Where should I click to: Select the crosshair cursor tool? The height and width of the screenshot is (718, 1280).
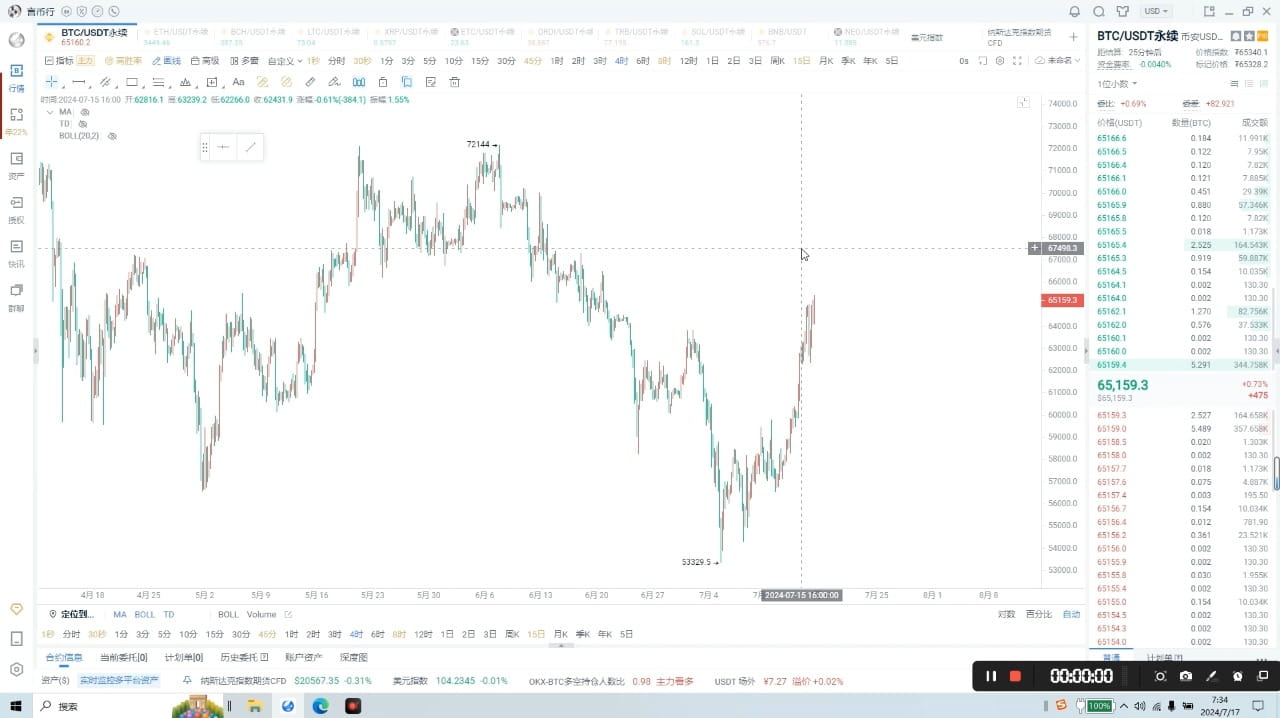pos(52,82)
